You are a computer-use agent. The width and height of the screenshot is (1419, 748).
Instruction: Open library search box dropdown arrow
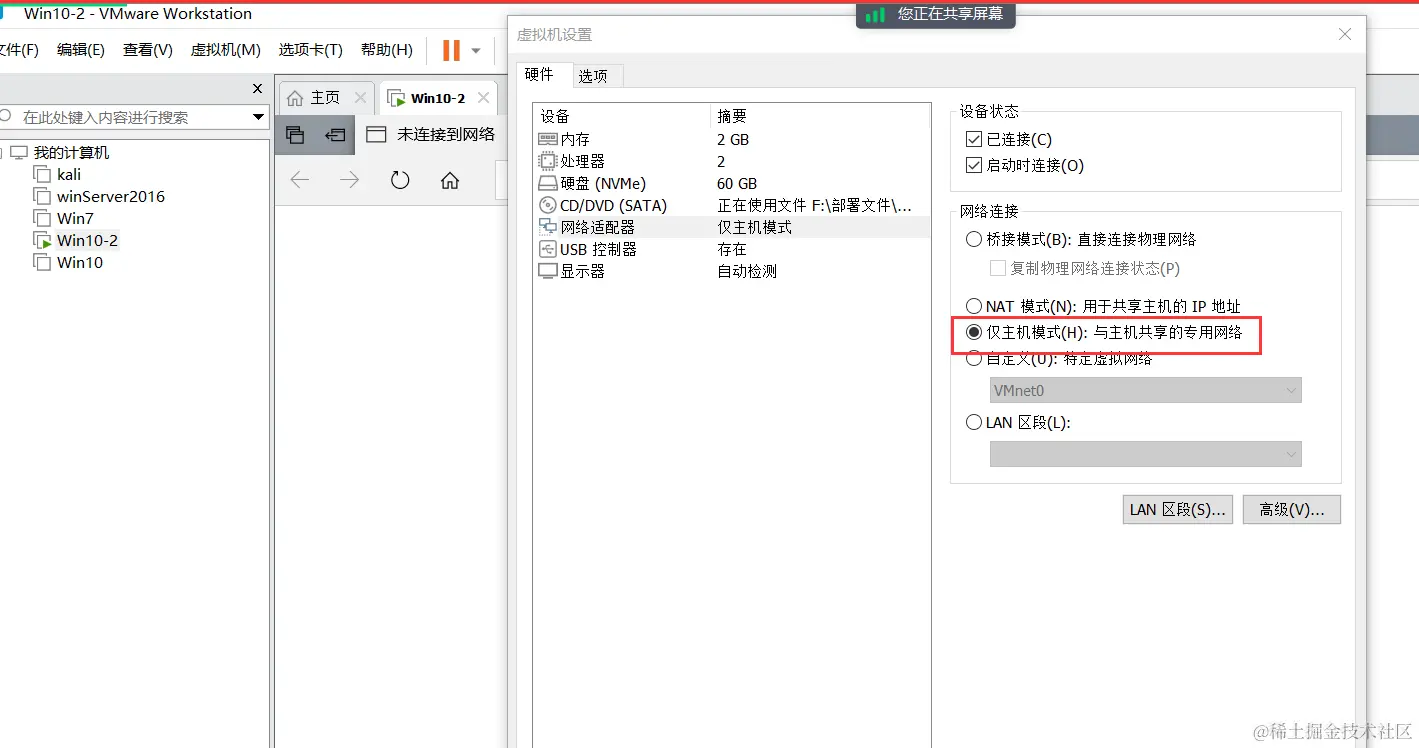coord(258,117)
